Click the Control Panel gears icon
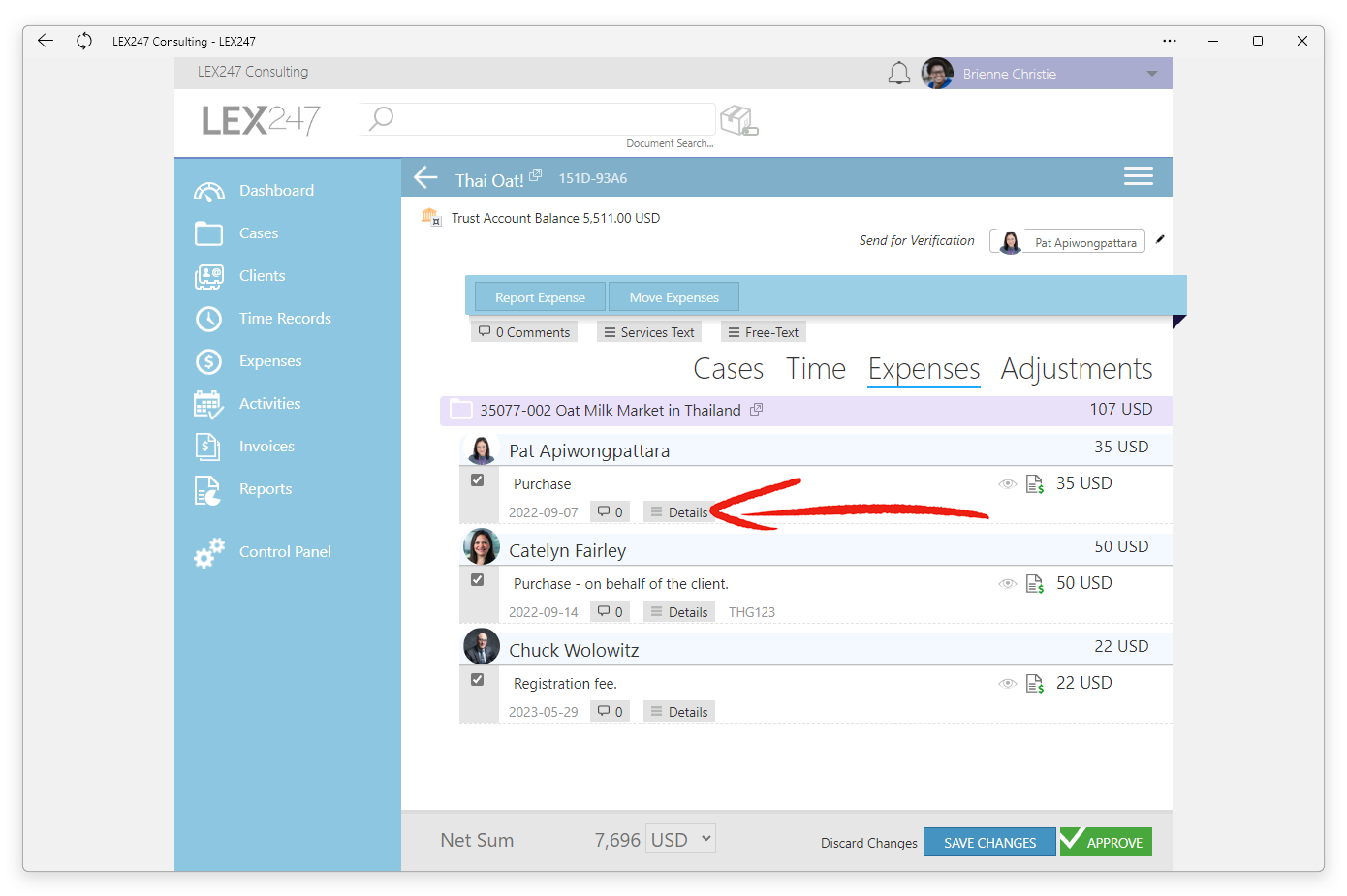Image resolution: width=1347 pixels, height=896 pixels. [x=209, y=552]
